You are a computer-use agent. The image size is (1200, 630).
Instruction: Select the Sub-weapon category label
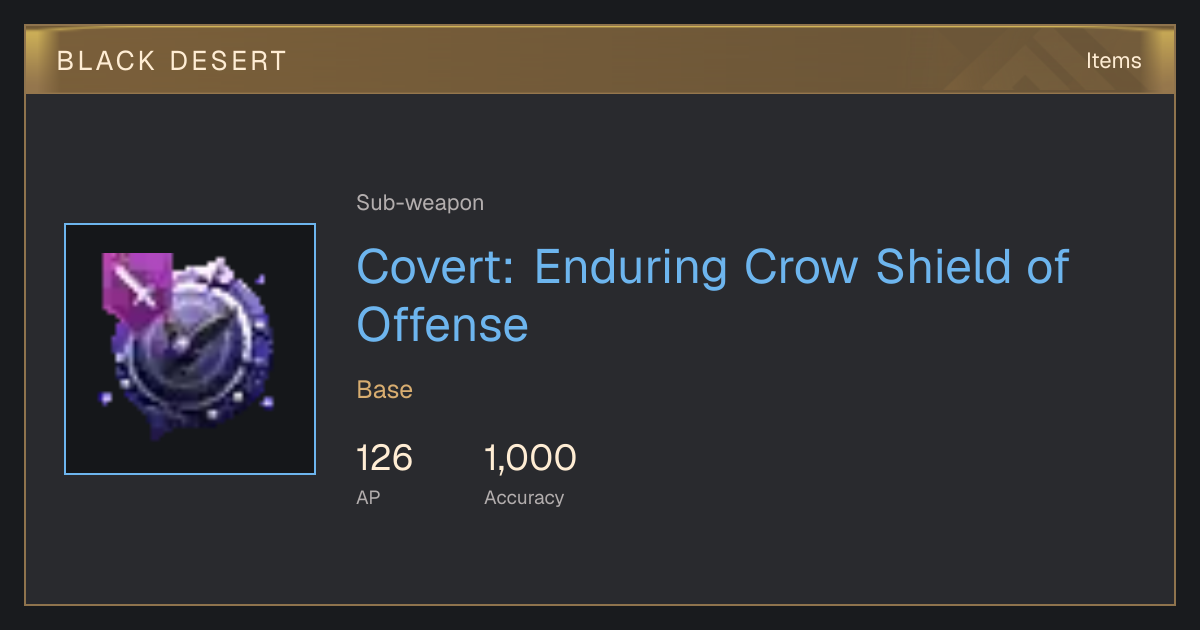pyautogui.click(x=420, y=203)
